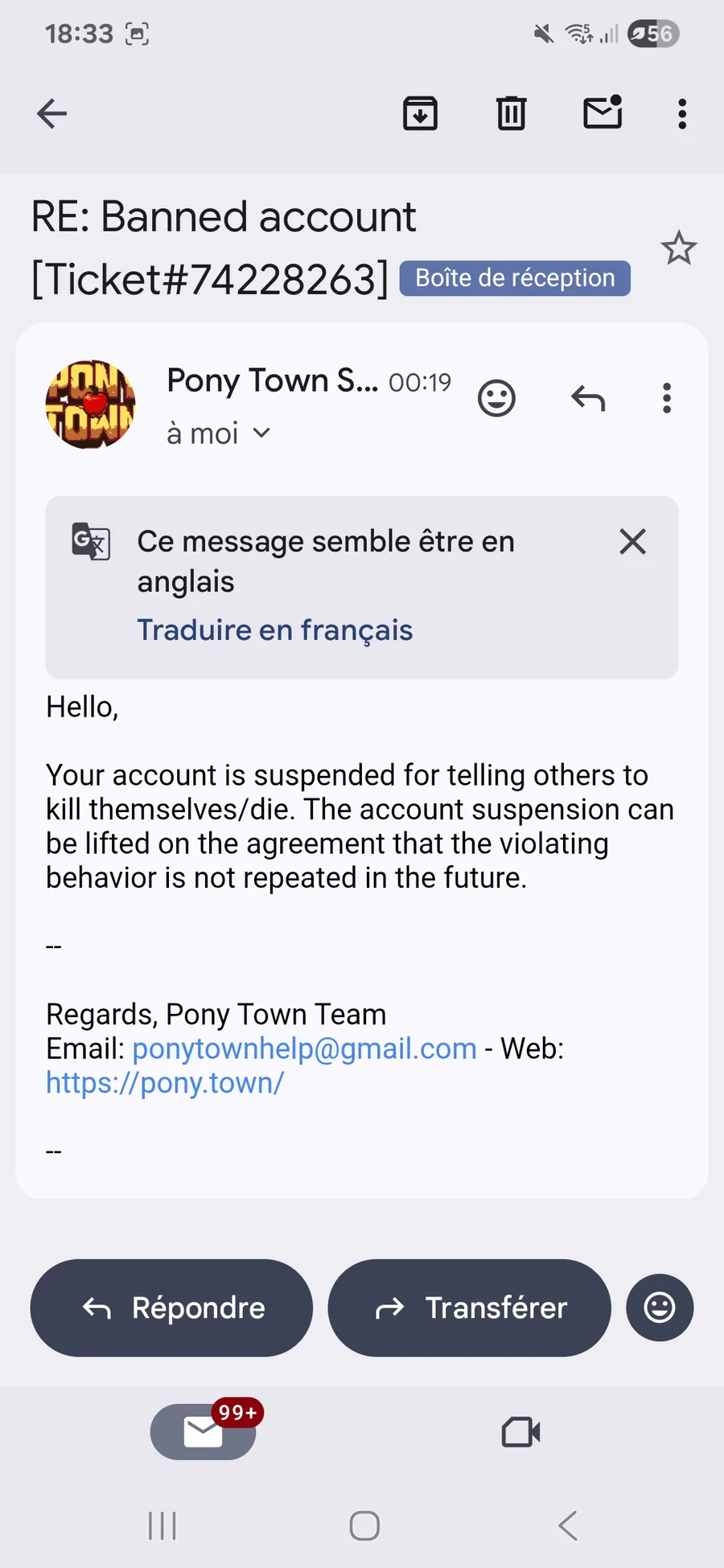This screenshot has width=724, height=1568.
Task: Open the message options three-dot menu
Action: point(666,398)
